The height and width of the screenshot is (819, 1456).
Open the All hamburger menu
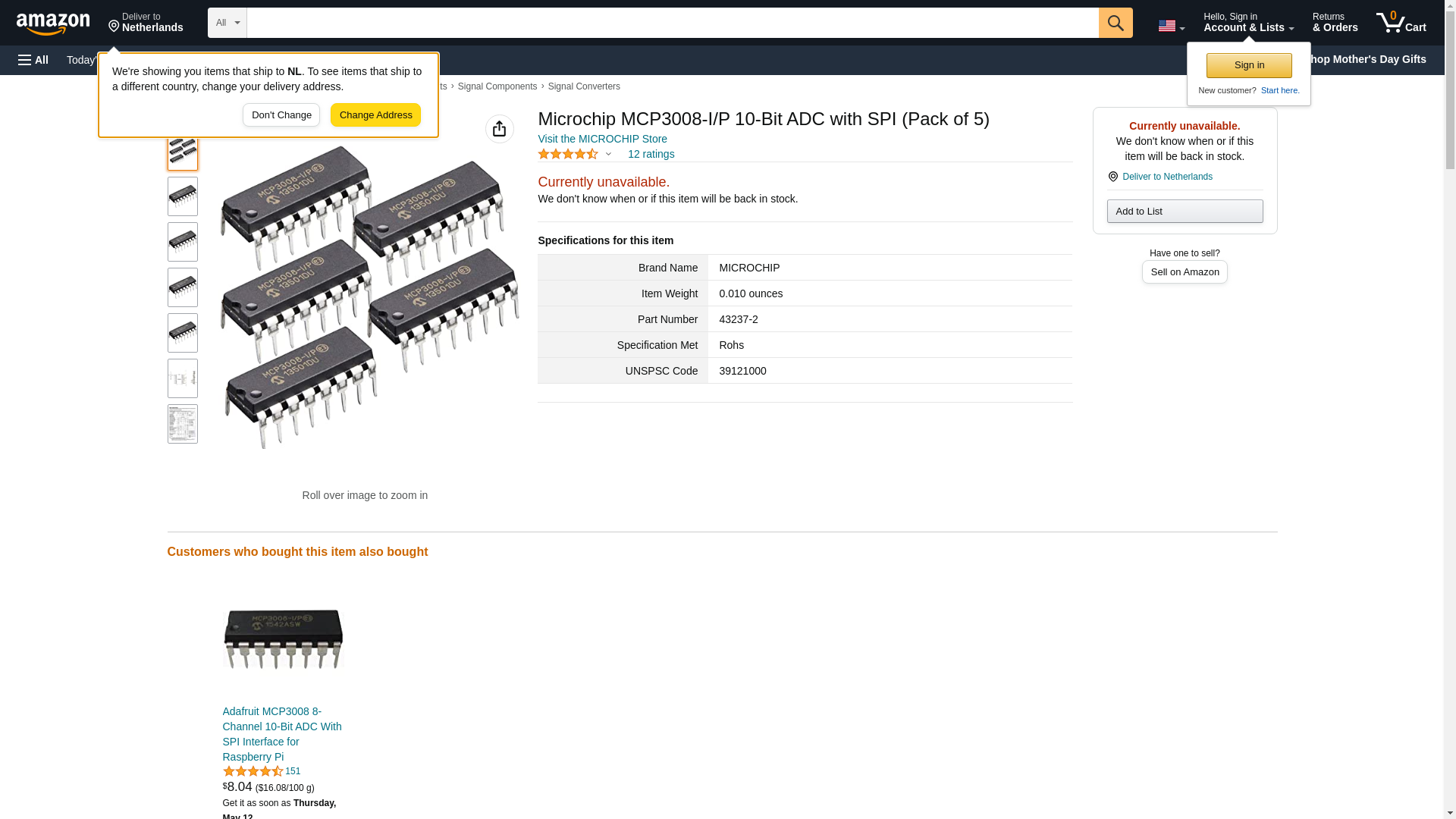(33, 60)
